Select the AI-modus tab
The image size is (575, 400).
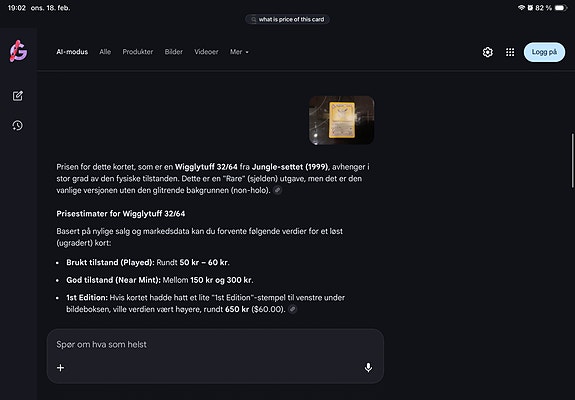click(x=72, y=52)
